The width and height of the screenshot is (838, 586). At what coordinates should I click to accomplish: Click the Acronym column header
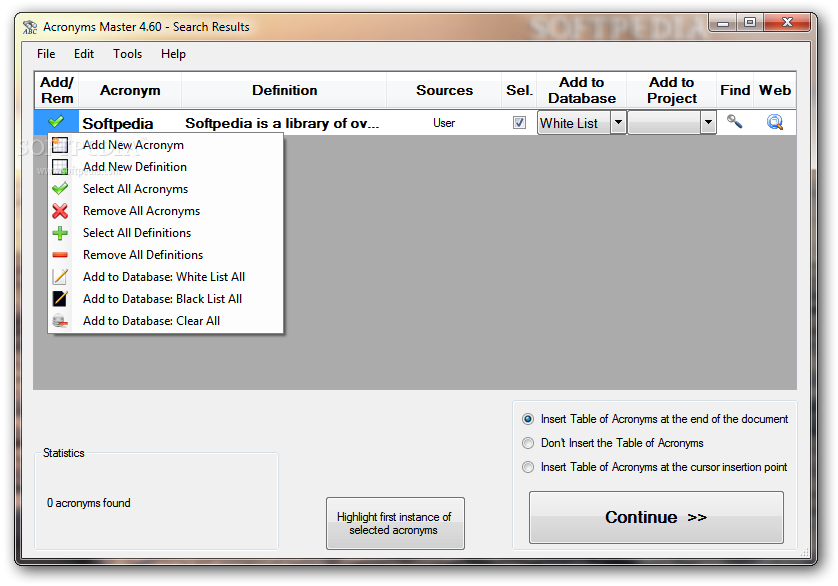coord(130,90)
